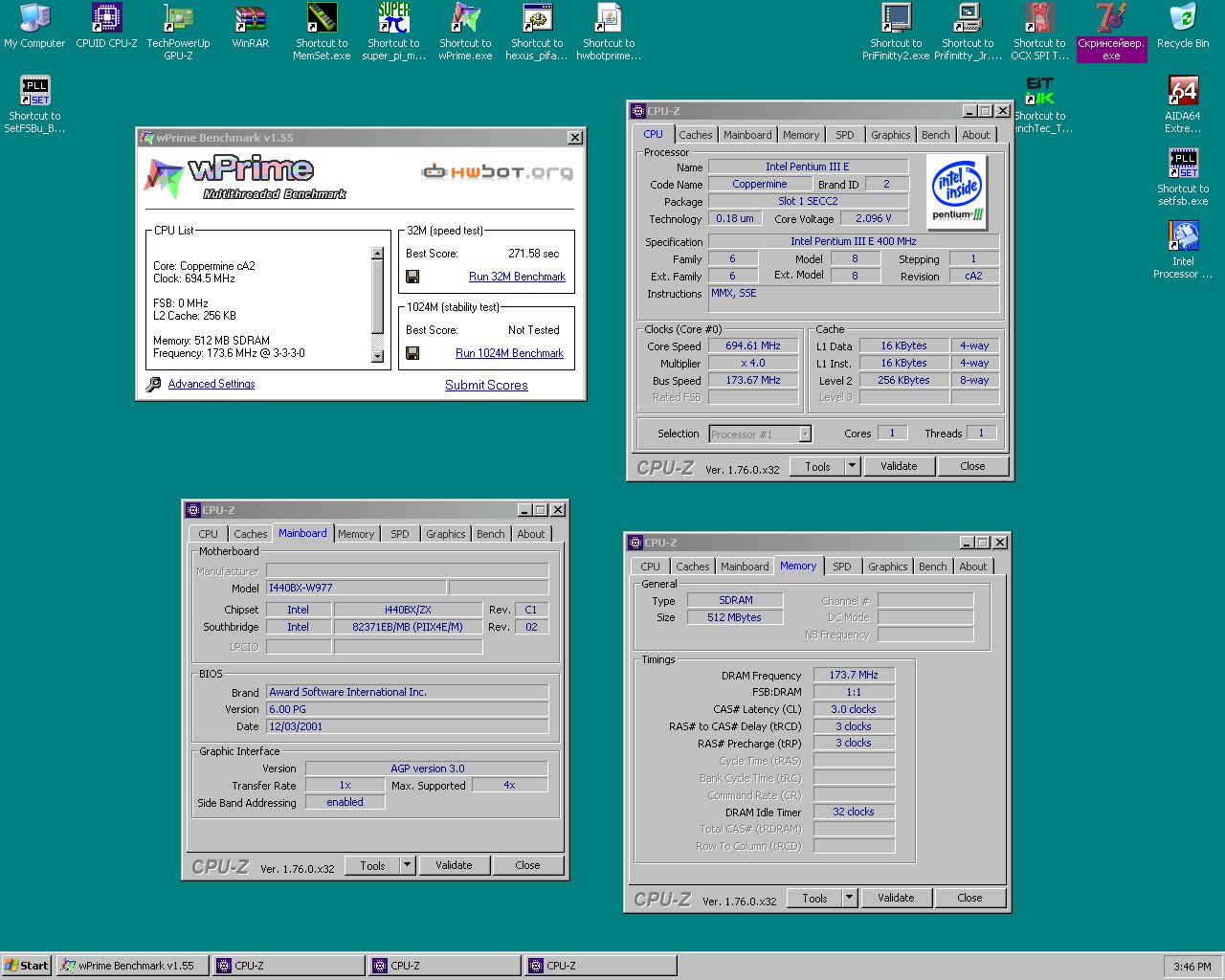Click CPU List scrollbar down arrow
Viewport: 1225px width, 980px height.
(x=377, y=356)
